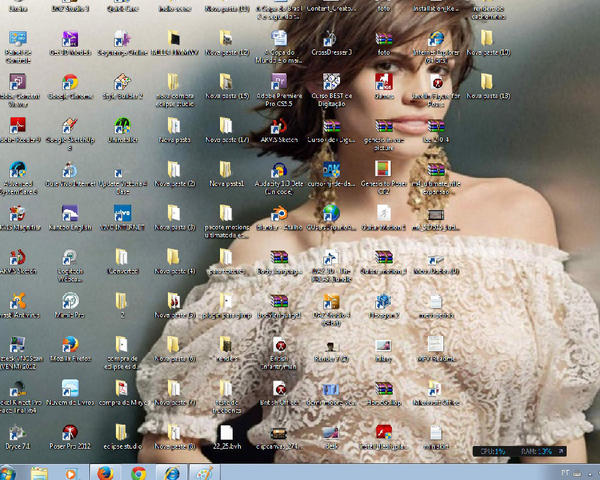
Task: Switch to Chrome in the taskbar
Action: [x=139, y=473]
